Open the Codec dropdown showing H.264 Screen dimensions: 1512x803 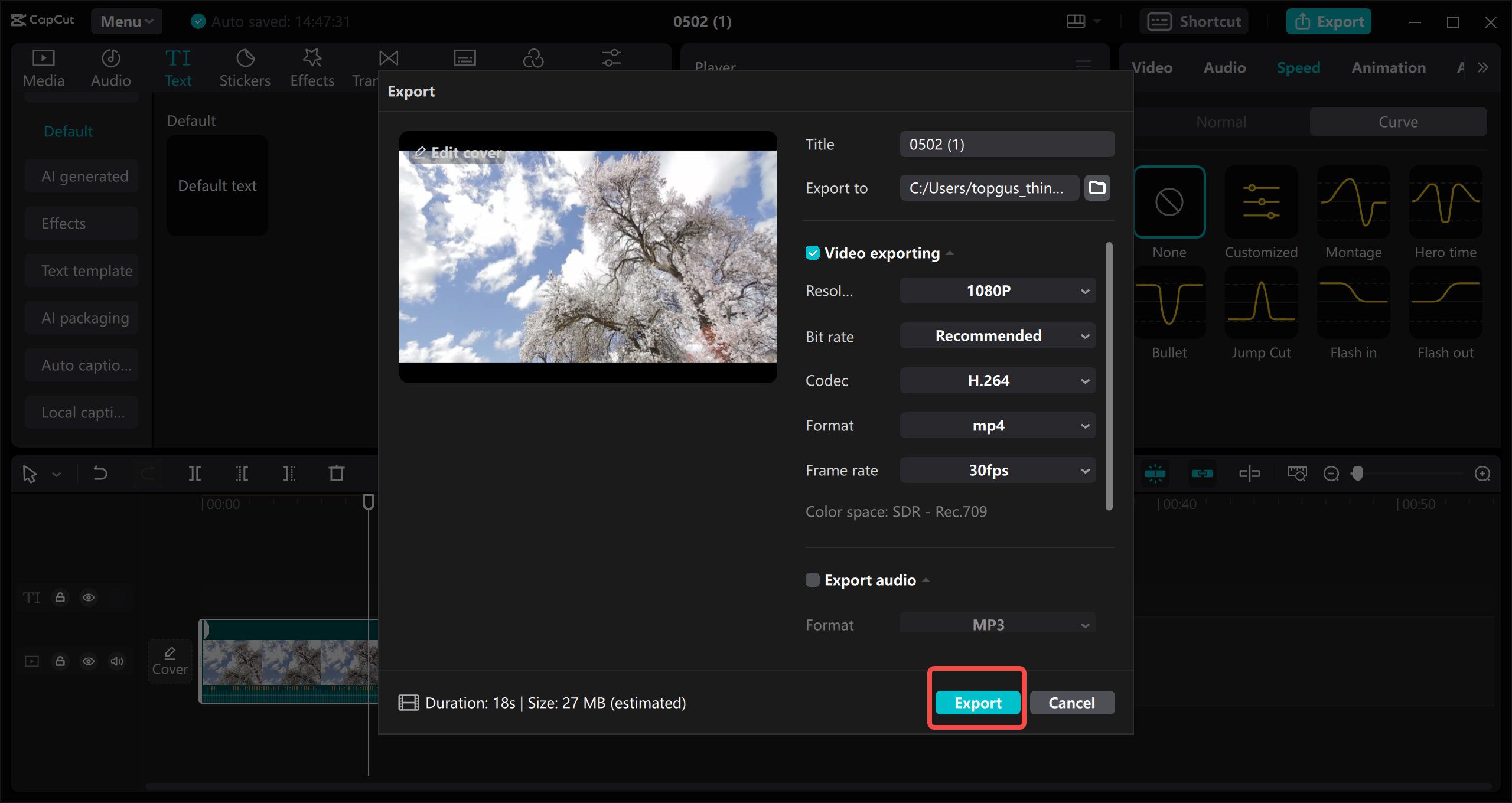pos(997,380)
